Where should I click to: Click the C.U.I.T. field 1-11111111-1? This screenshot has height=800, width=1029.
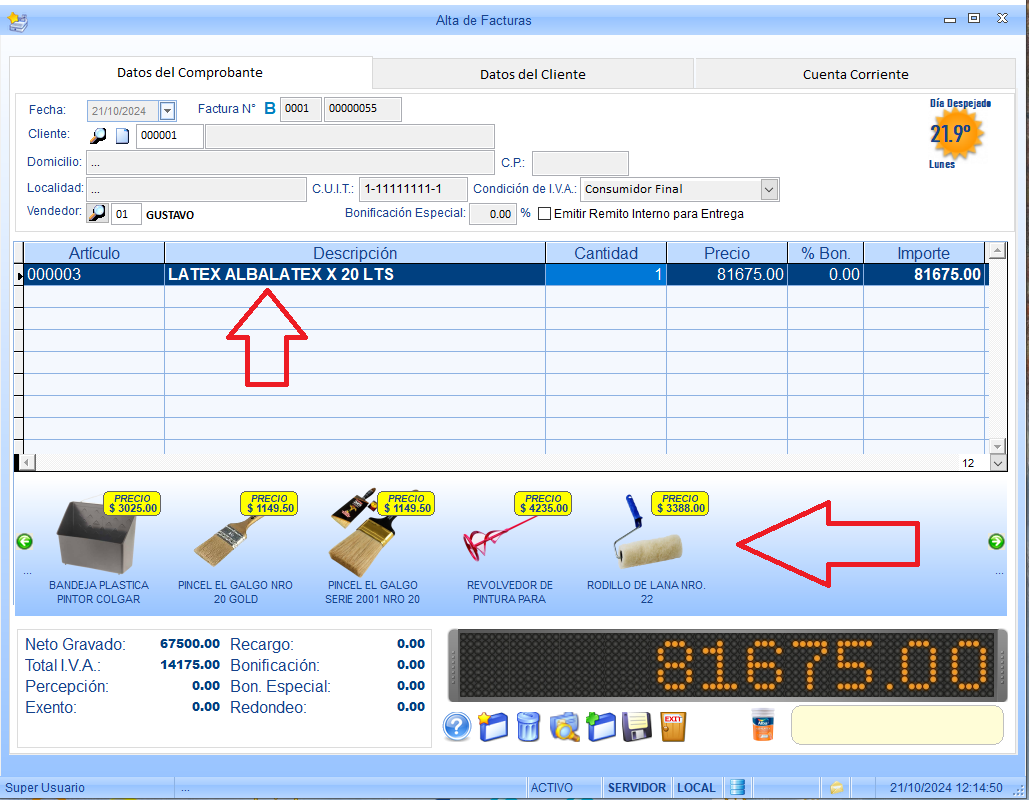tap(413, 189)
